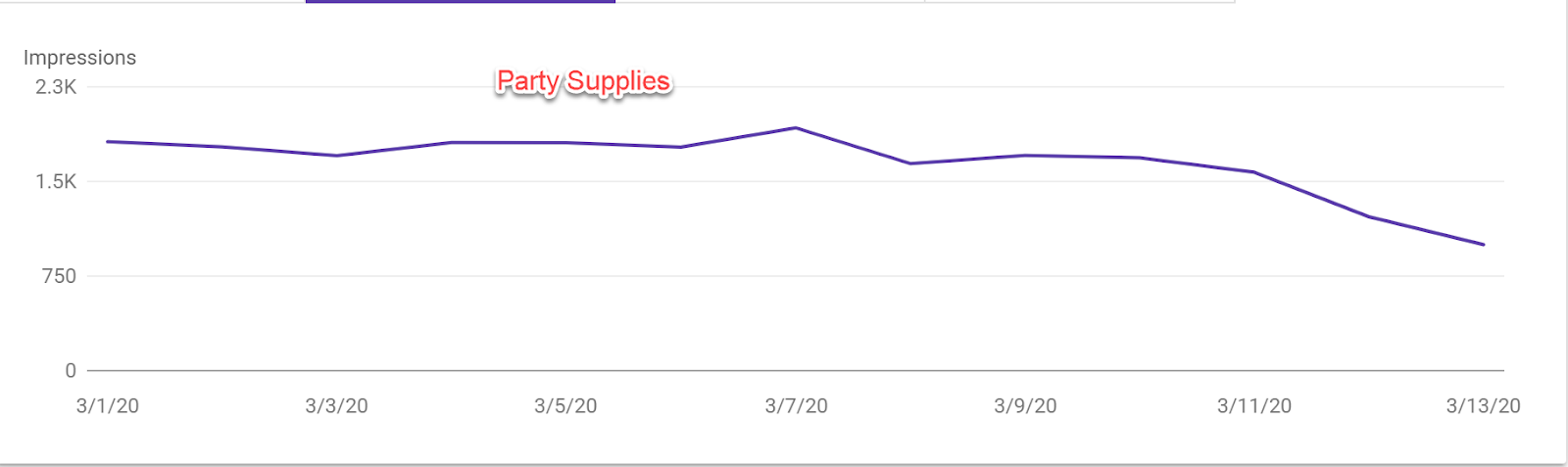Image resolution: width=1568 pixels, height=467 pixels.
Task: Click the 3/9/20 date label
Action: point(1026,405)
